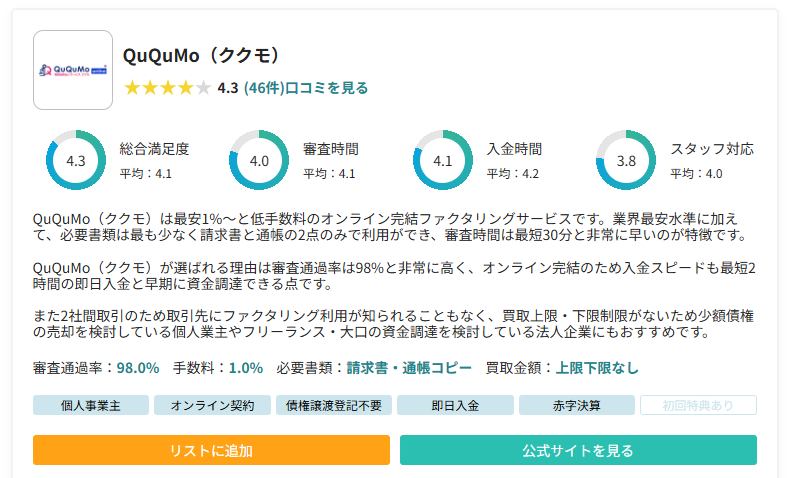The image size is (800, 478).
Task: Open the 46 reviews link
Action: tap(305, 88)
